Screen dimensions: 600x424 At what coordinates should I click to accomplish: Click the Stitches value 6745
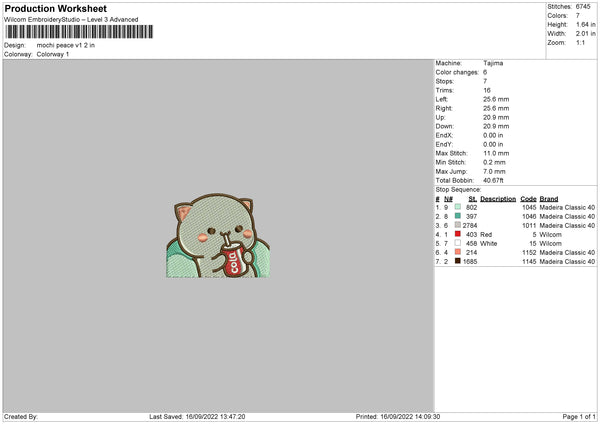(x=583, y=7)
